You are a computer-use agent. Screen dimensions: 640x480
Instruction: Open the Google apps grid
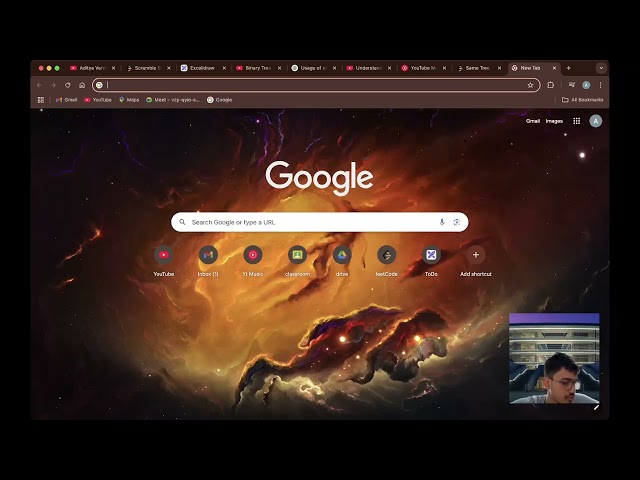coord(576,121)
